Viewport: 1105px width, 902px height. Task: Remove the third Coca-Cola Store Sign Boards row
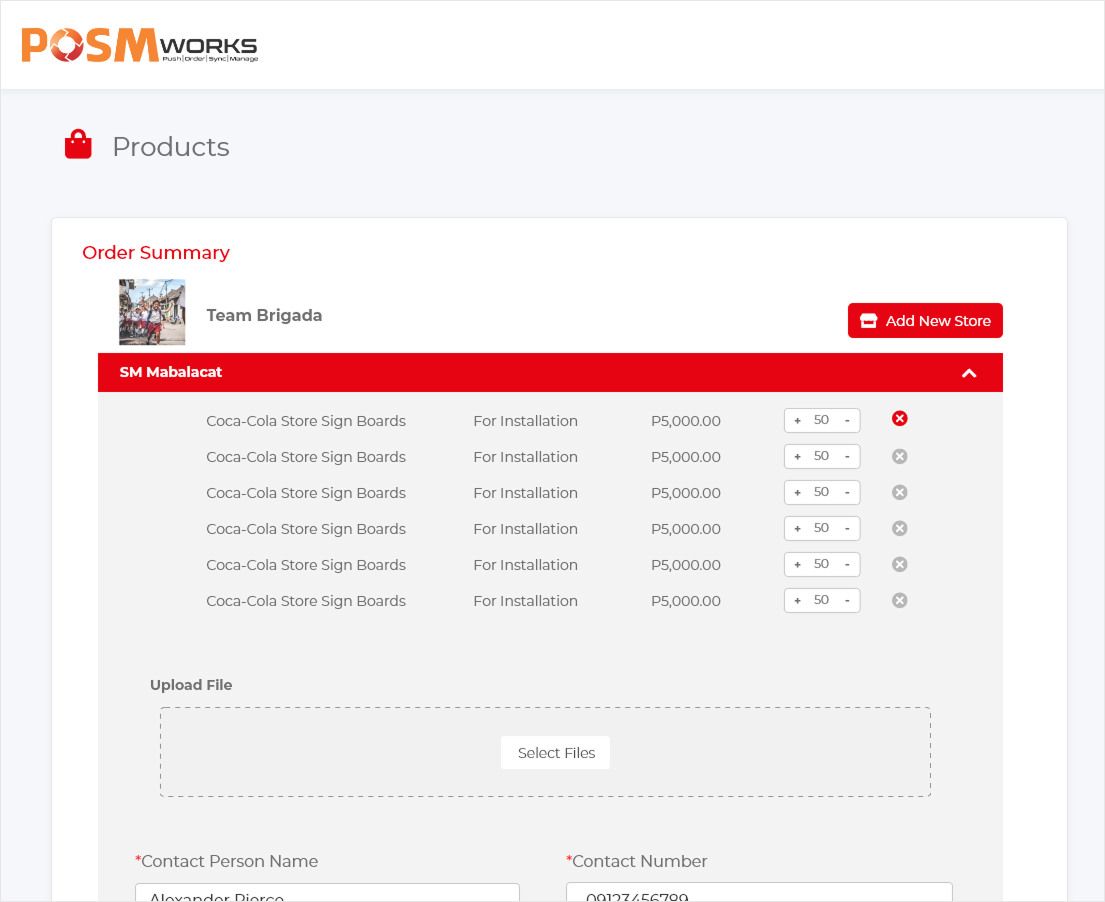coord(899,492)
